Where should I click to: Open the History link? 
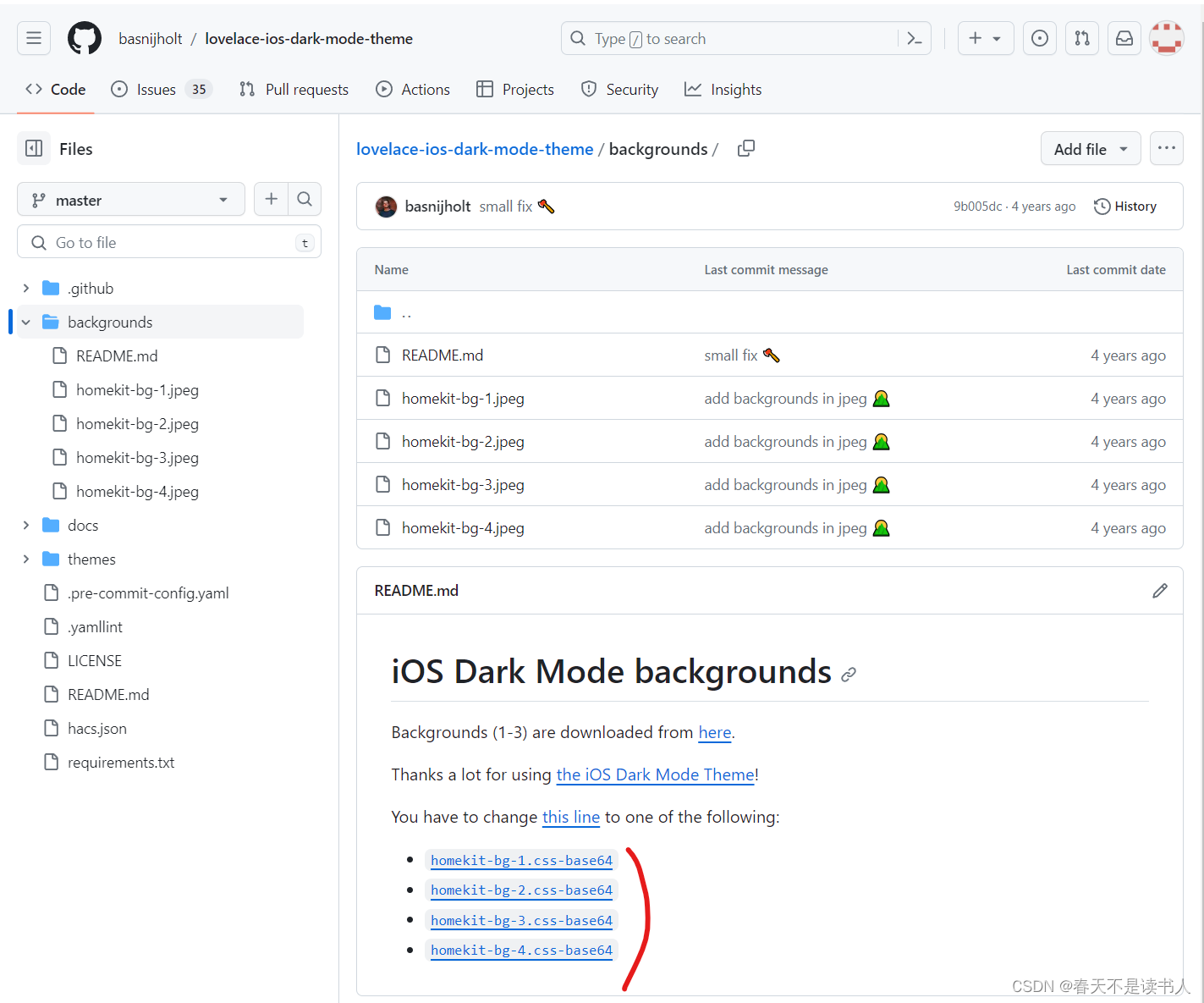(1125, 207)
